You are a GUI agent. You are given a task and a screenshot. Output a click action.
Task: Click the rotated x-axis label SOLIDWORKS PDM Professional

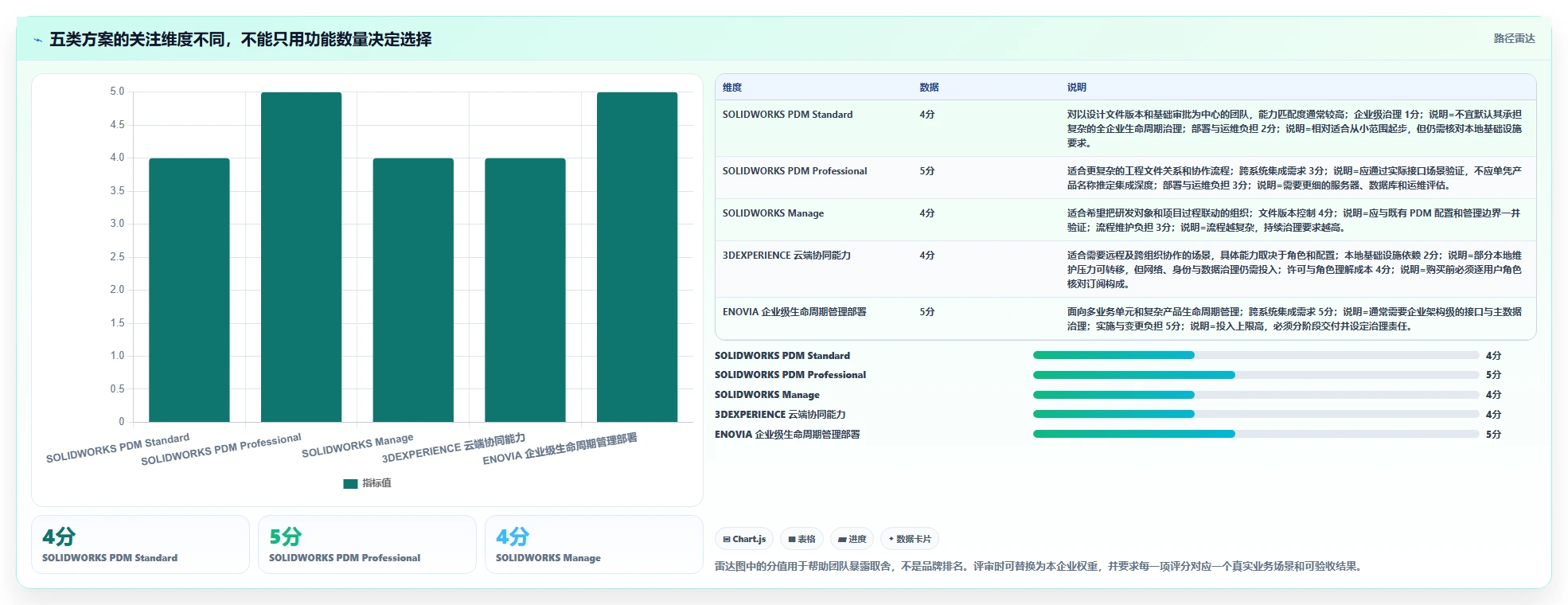click(221, 450)
